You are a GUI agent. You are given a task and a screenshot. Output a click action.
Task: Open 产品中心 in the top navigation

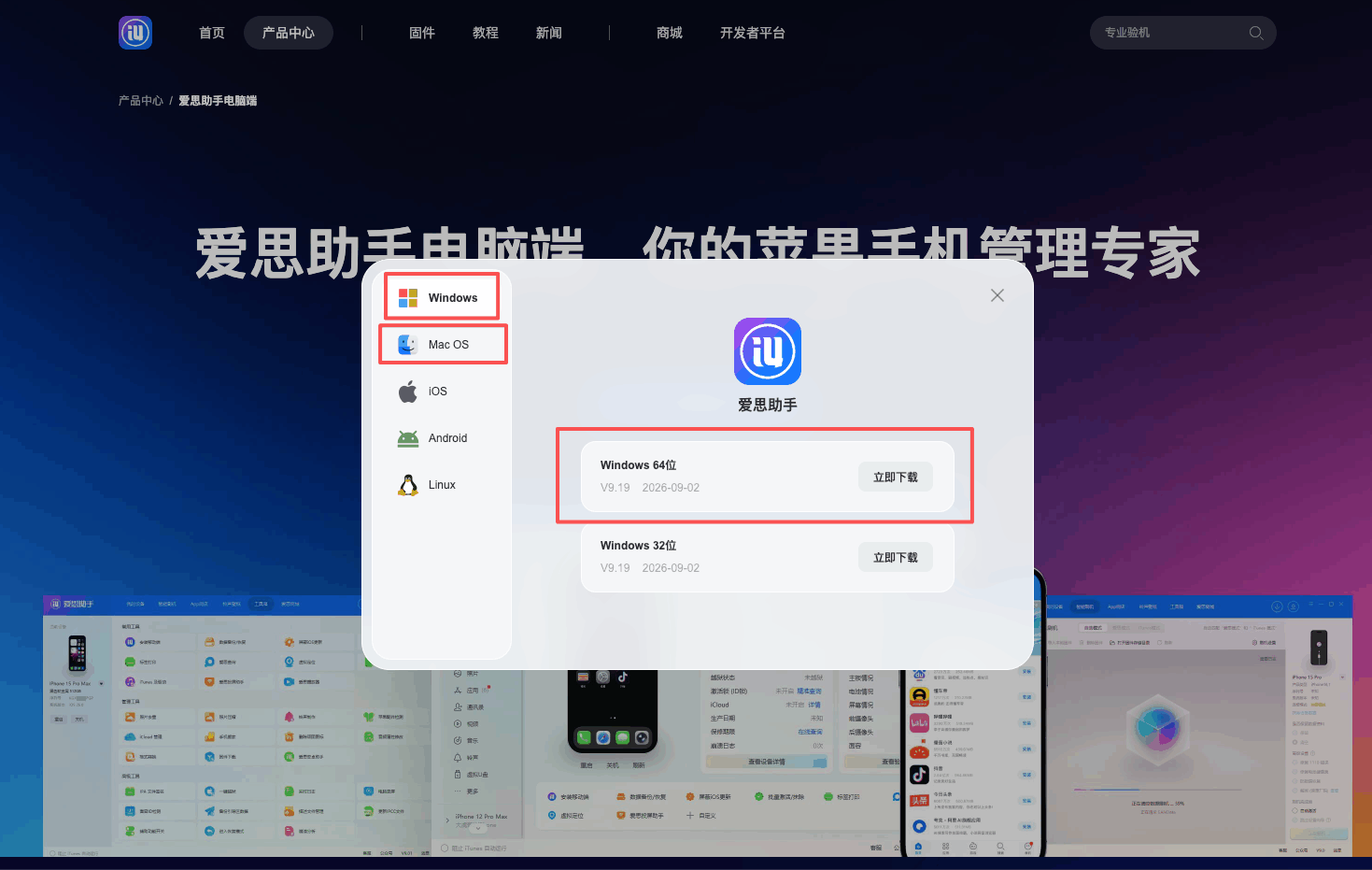point(289,33)
